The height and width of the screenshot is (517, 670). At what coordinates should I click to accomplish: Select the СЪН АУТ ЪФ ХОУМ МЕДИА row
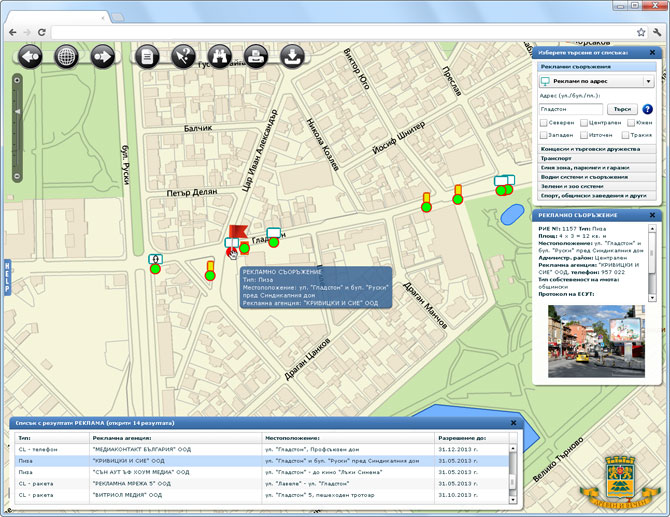(262, 472)
